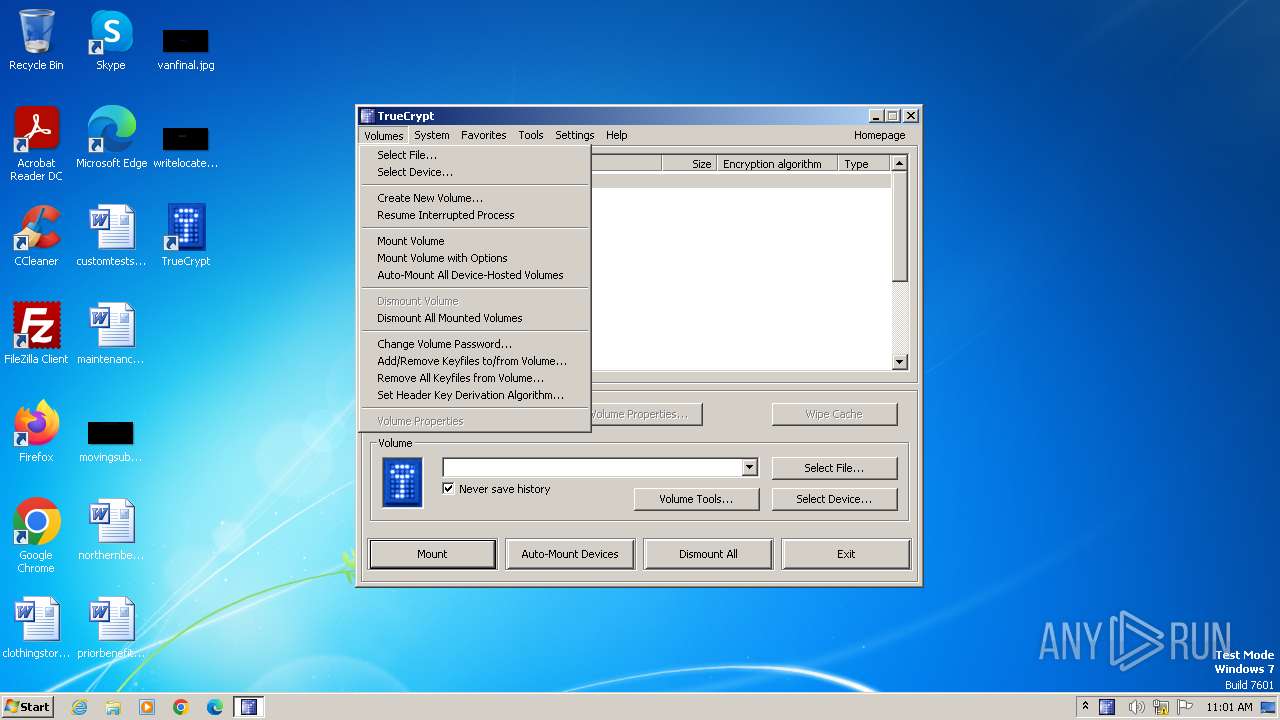Choose Remove All Keyfiles from Volume...
Viewport: 1280px width, 720px height.
point(475,378)
